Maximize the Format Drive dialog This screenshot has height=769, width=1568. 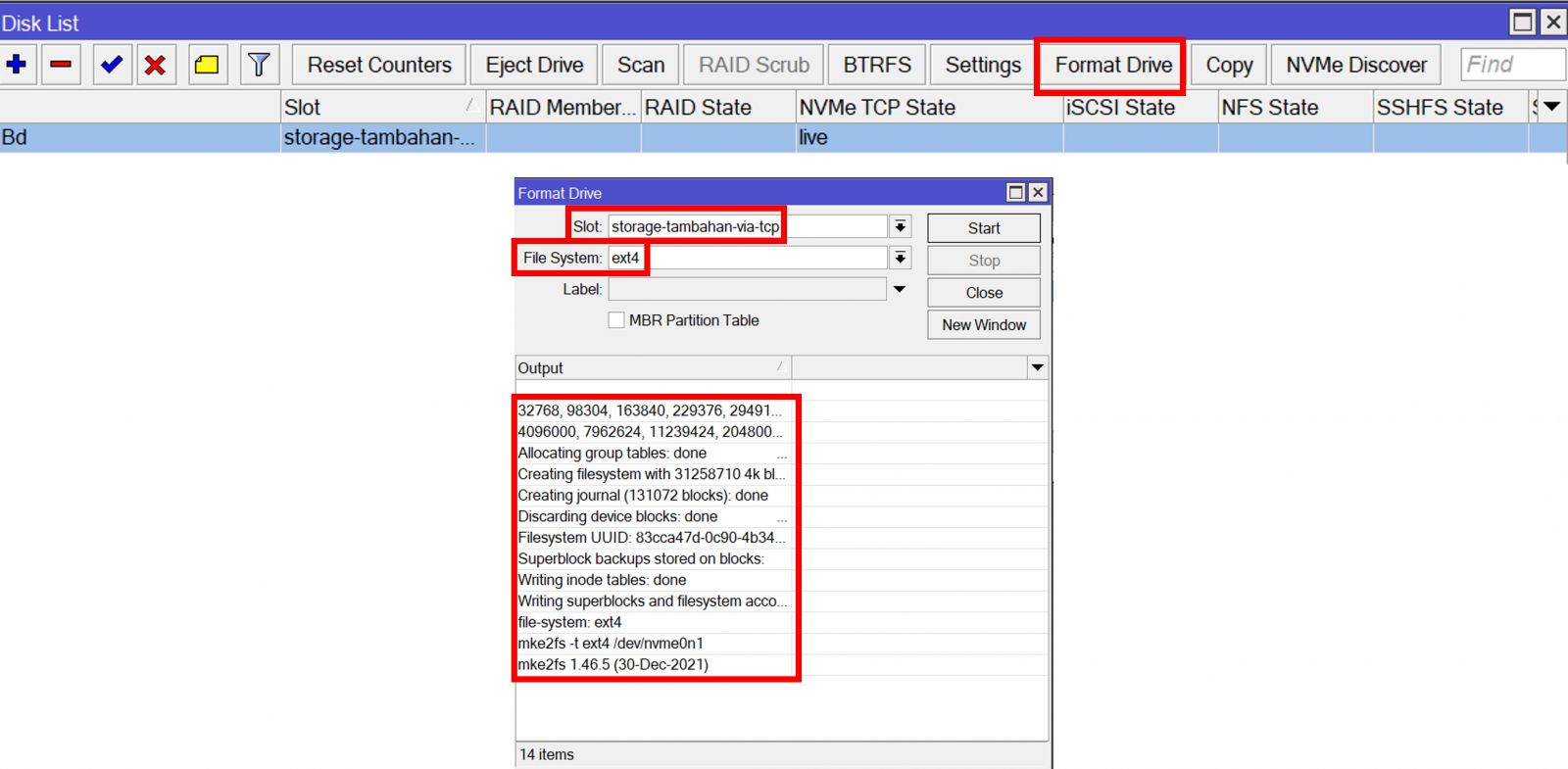click(x=1016, y=193)
